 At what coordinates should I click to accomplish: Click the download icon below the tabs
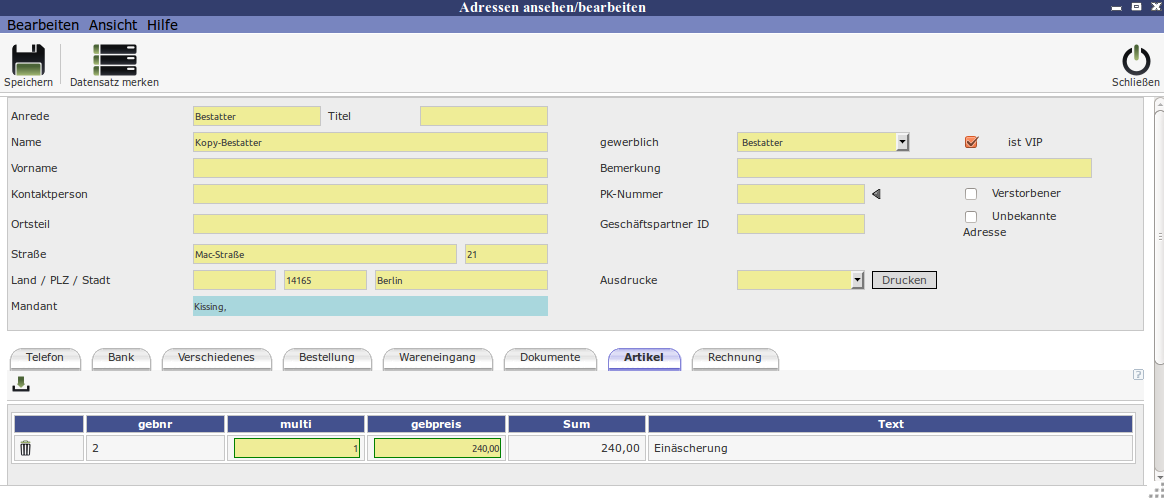21,384
